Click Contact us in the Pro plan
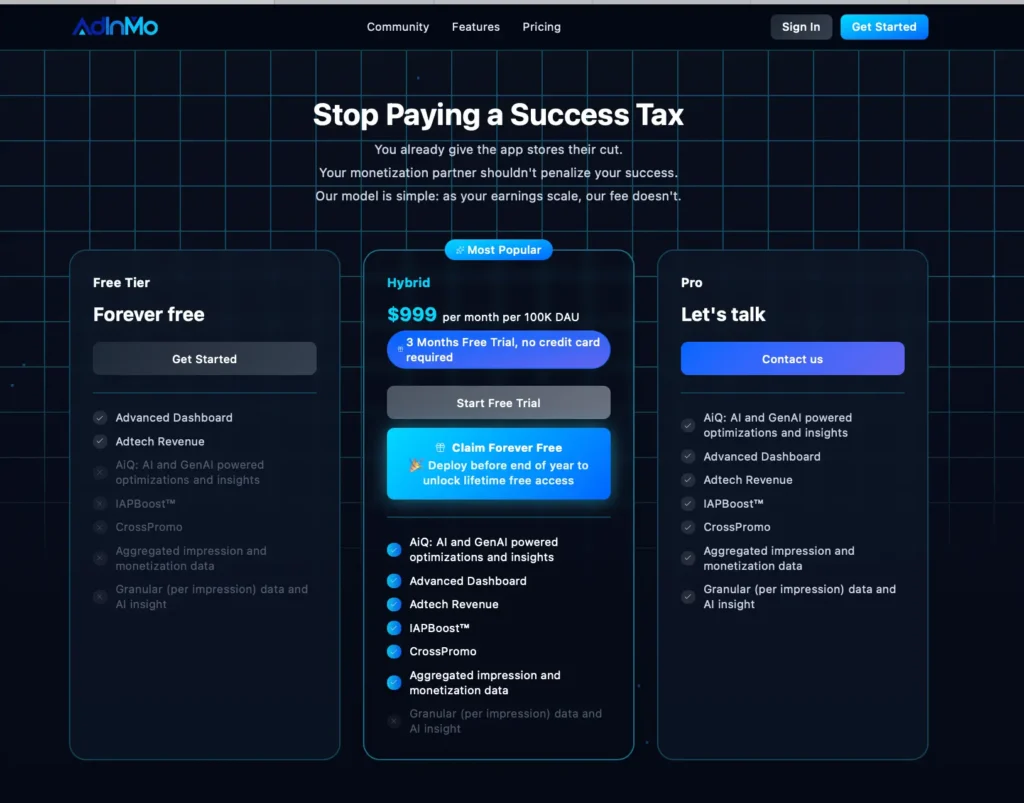 point(792,359)
